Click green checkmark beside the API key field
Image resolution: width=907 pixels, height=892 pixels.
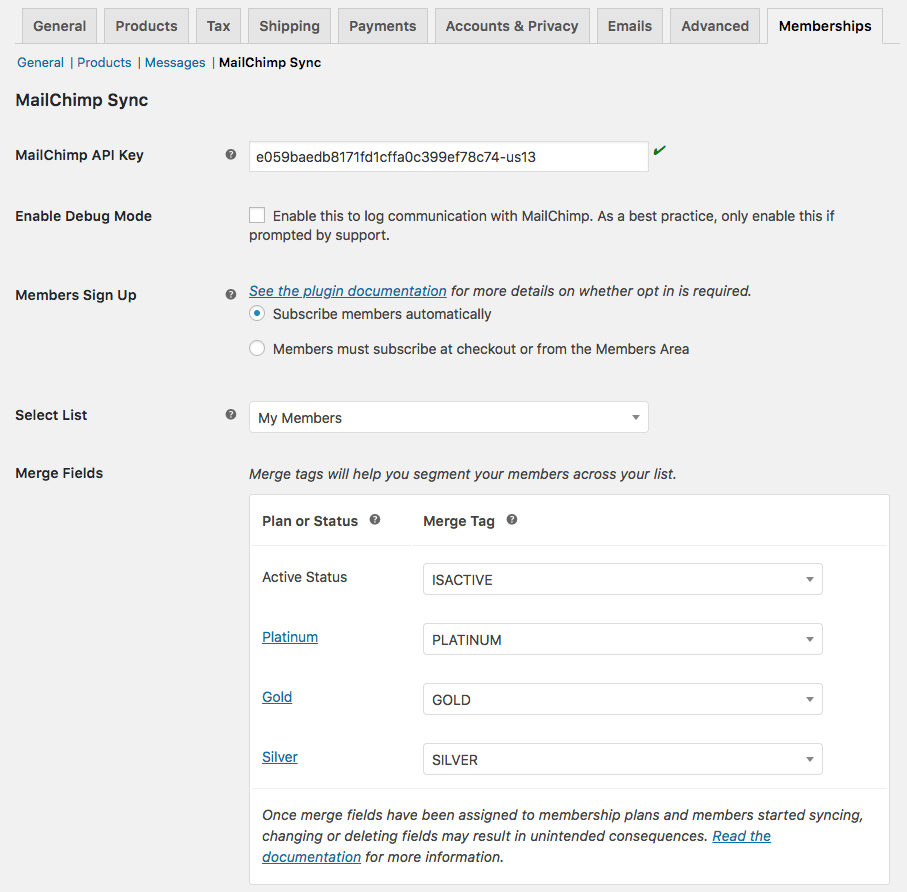(x=659, y=151)
